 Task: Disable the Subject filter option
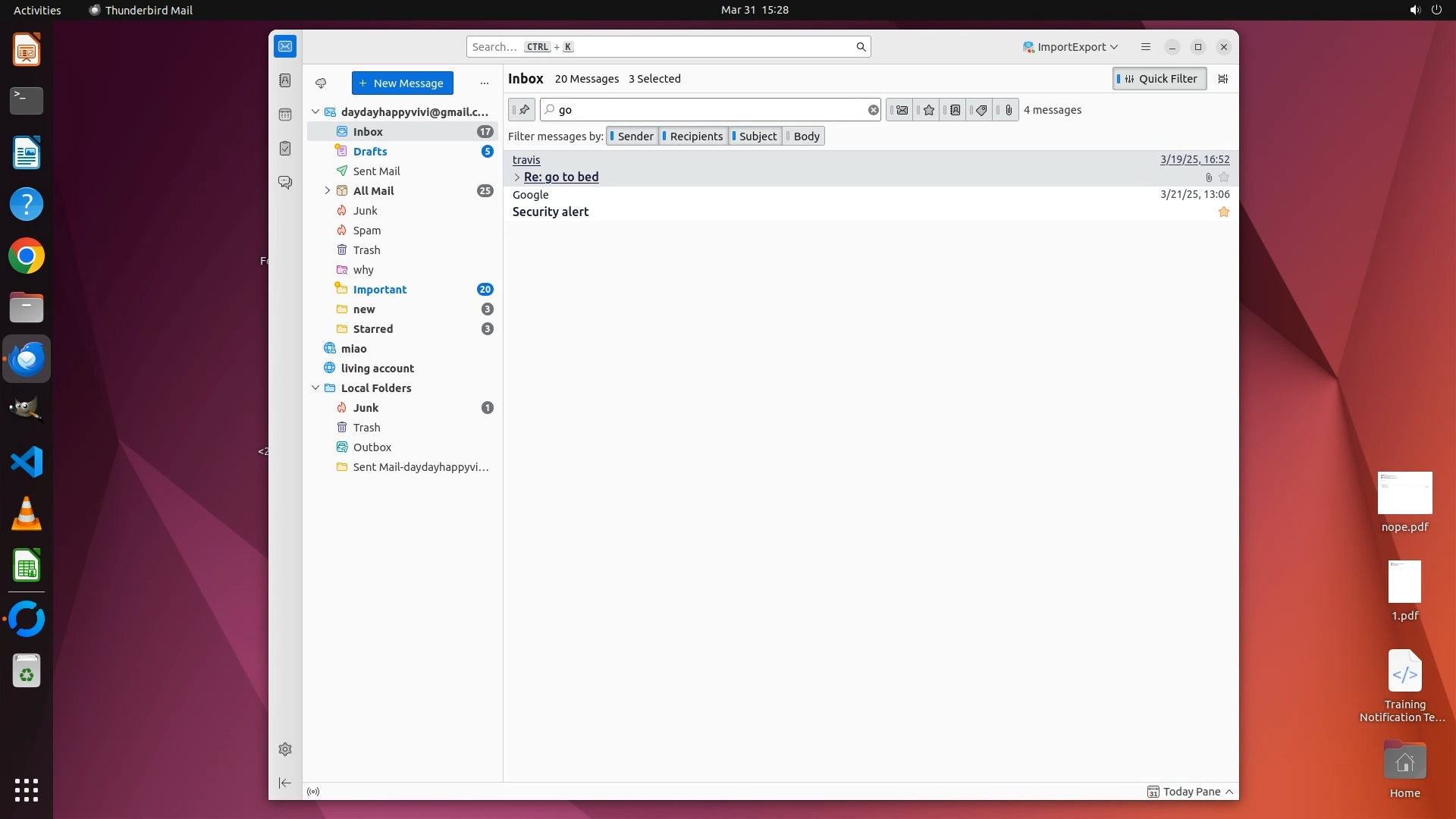pos(756,136)
